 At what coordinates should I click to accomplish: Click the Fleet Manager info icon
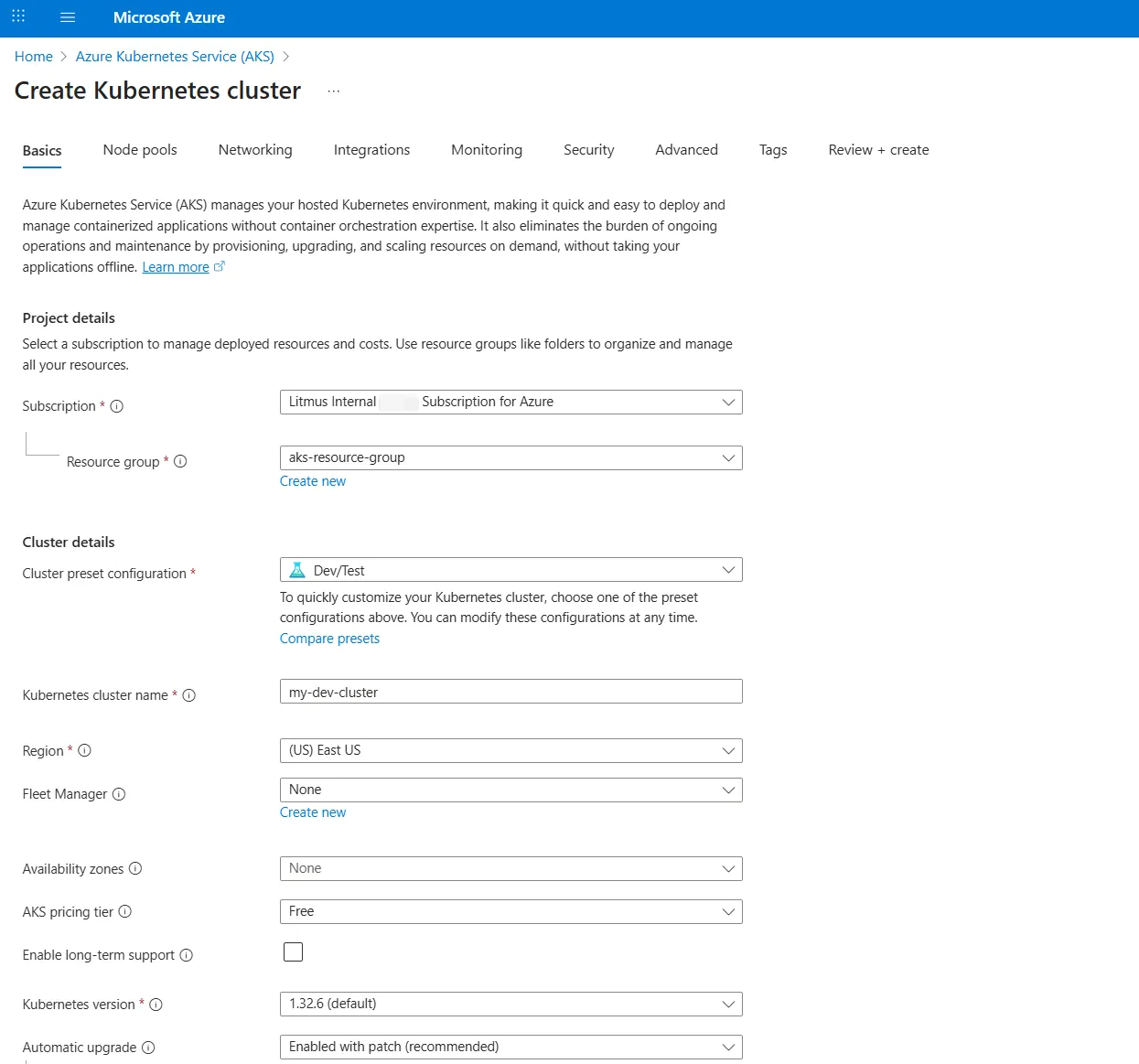[x=119, y=794]
